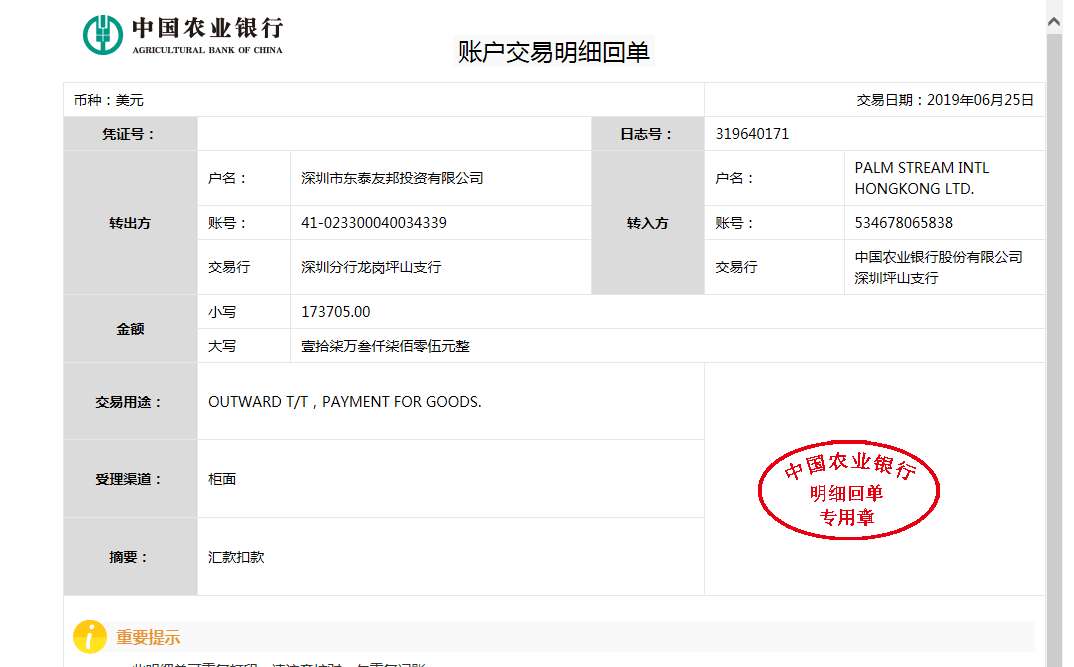1074x667 pixels.
Task: Select summary value 汇款扣款
Action: (x=236, y=557)
